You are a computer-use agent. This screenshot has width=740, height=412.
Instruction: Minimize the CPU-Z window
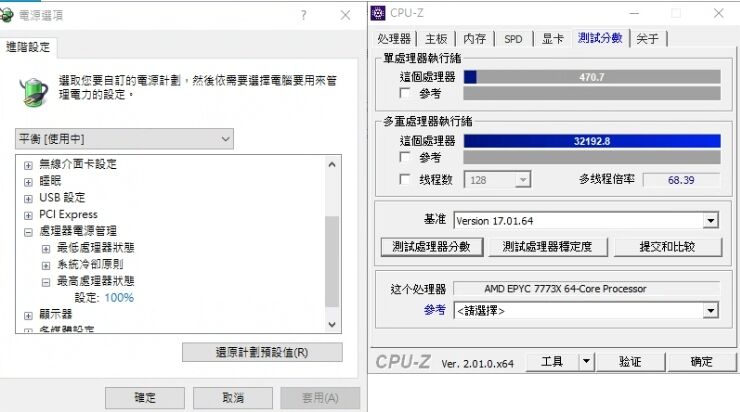pyautogui.click(x=634, y=13)
